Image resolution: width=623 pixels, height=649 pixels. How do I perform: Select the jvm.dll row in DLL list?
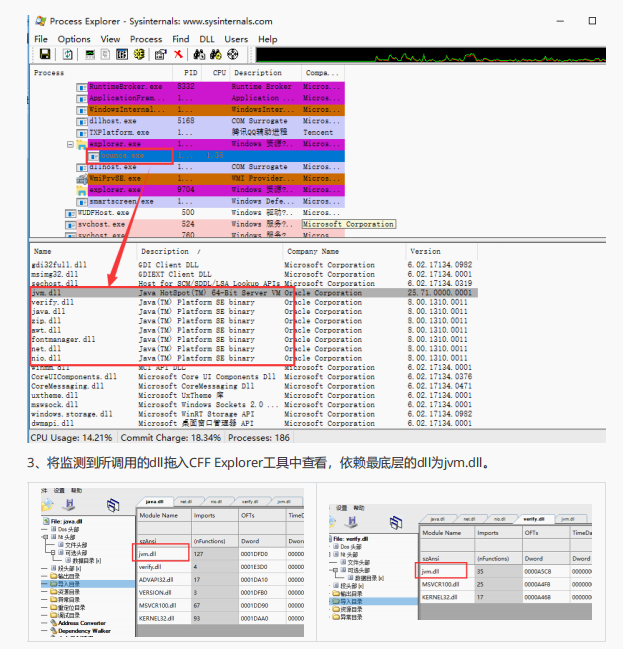point(254,293)
